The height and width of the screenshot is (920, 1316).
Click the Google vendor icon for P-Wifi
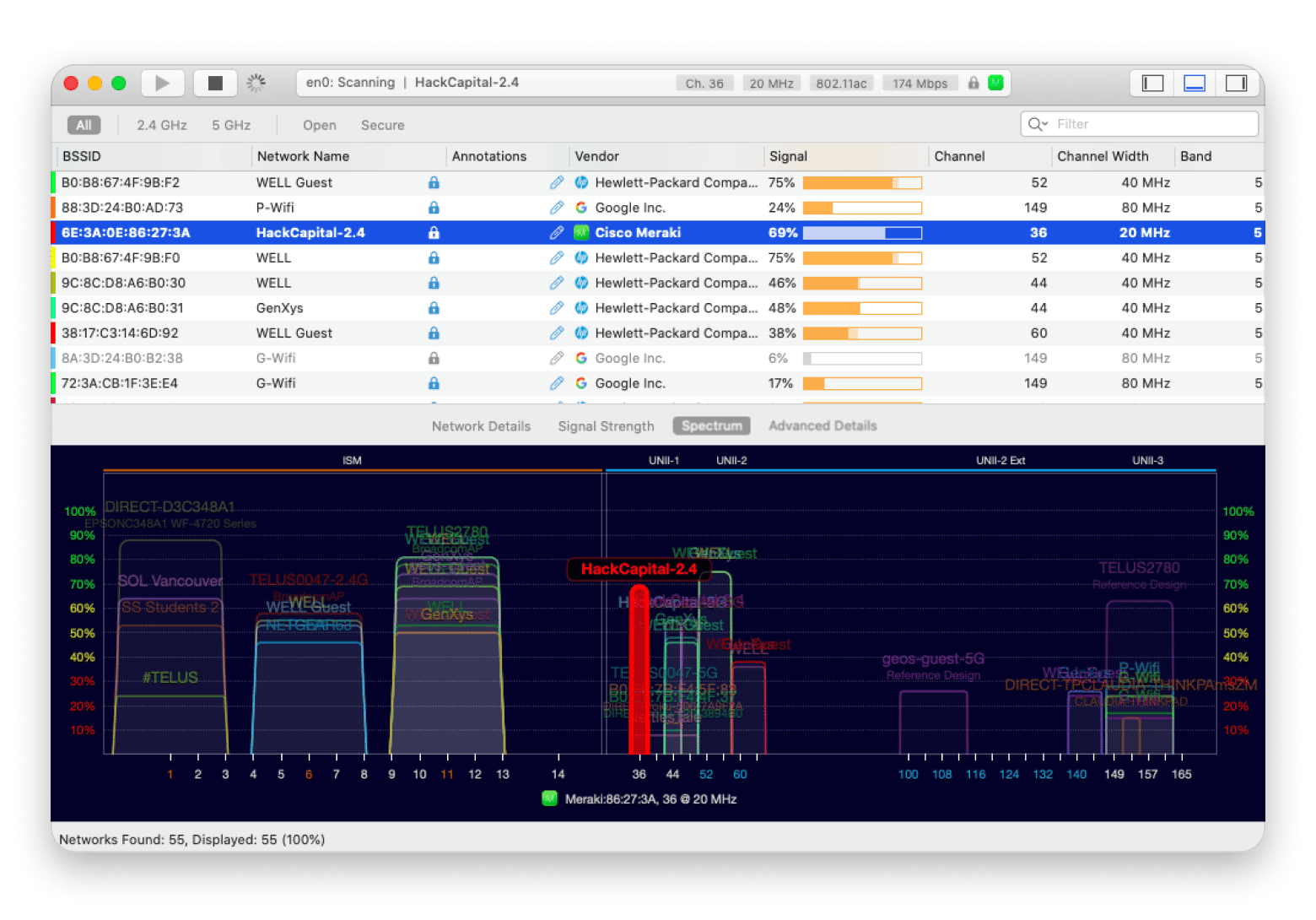coord(581,208)
